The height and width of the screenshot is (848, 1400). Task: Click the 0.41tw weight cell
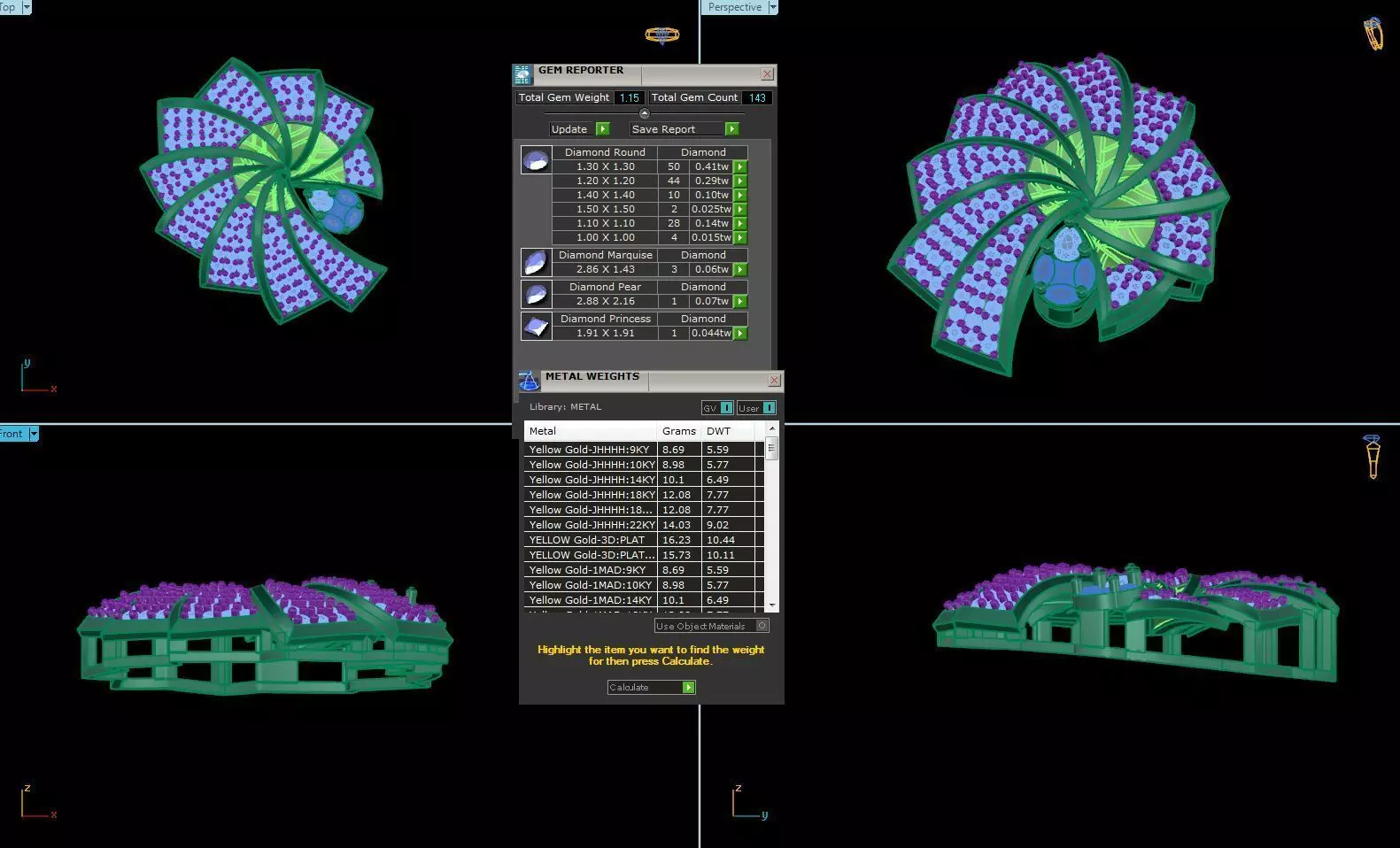pyautogui.click(x=712, y=166)
